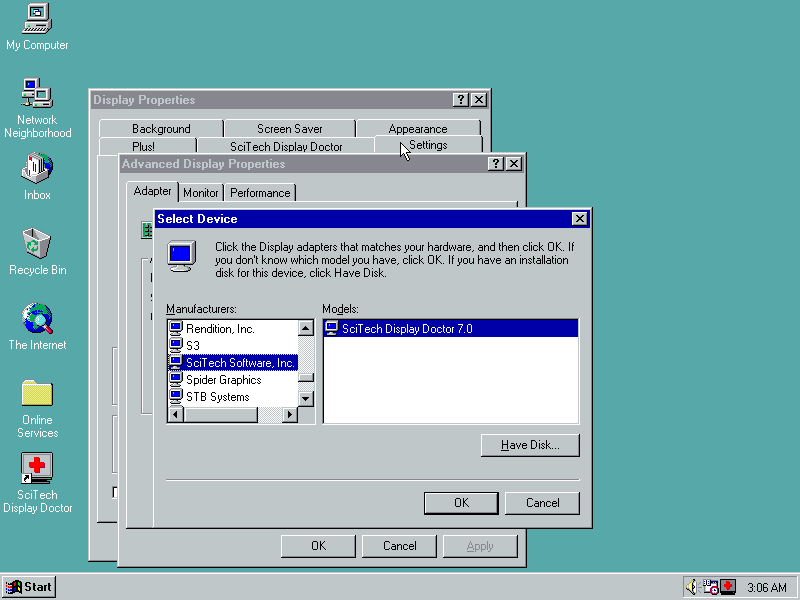
Task: Select the Inbox desktop icon
Action: tap(37, 168)
